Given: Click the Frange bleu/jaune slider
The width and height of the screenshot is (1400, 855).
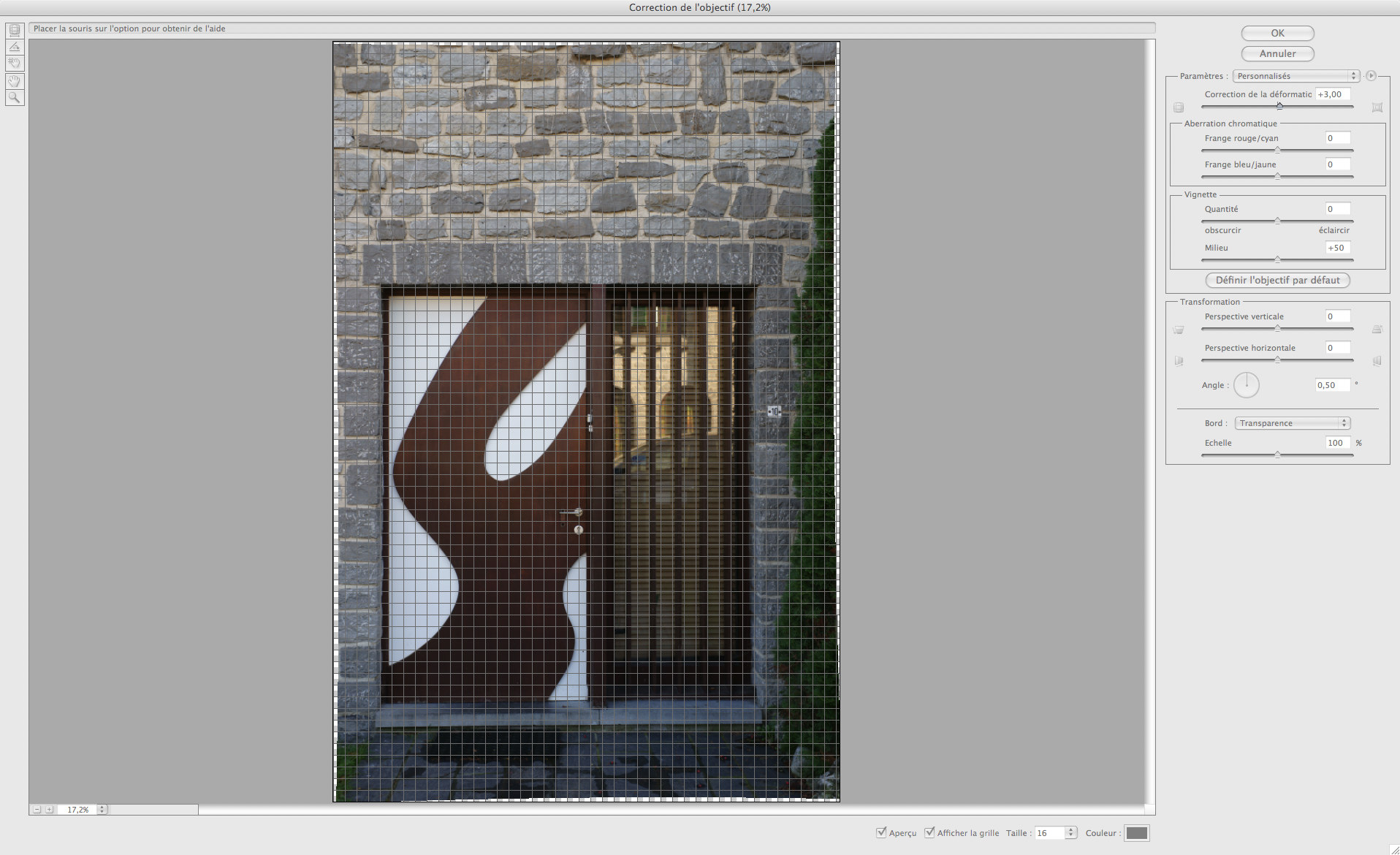Looking at the screenshot, I should coord(1277,177).
